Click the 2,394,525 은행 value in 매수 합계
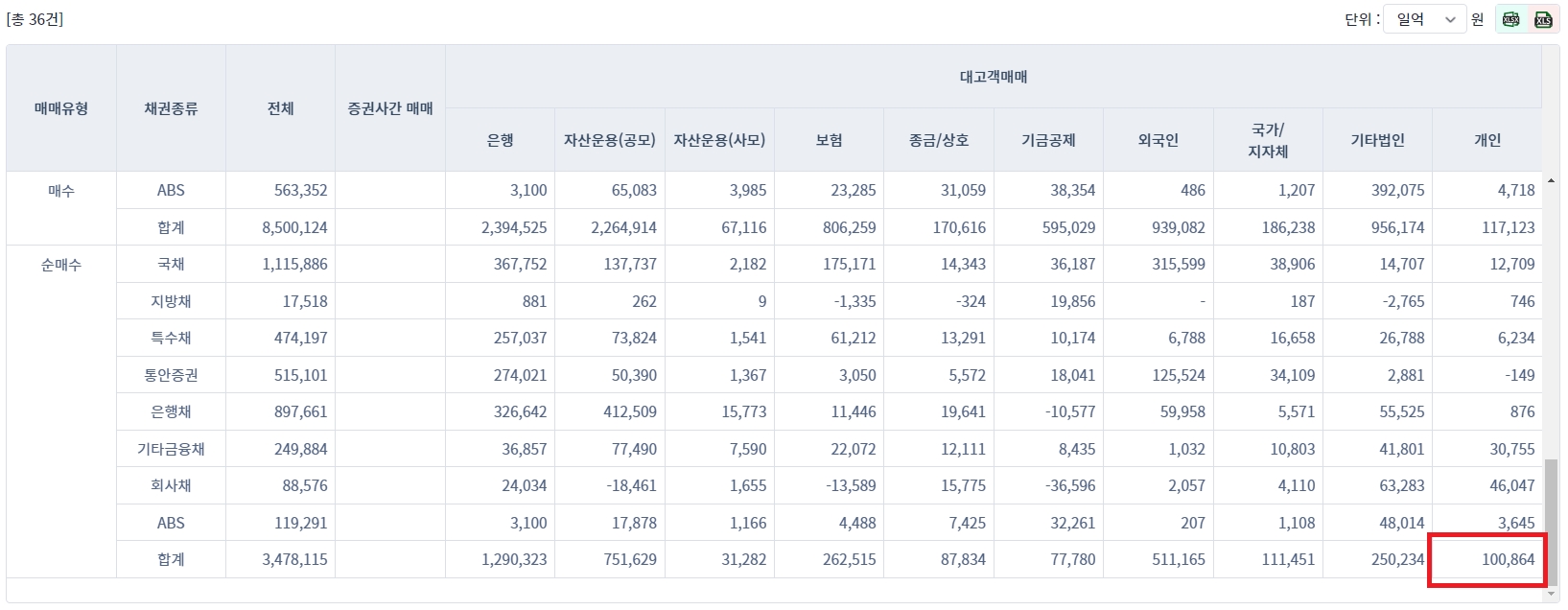The image size is (1568, 610). pos(514,227)
